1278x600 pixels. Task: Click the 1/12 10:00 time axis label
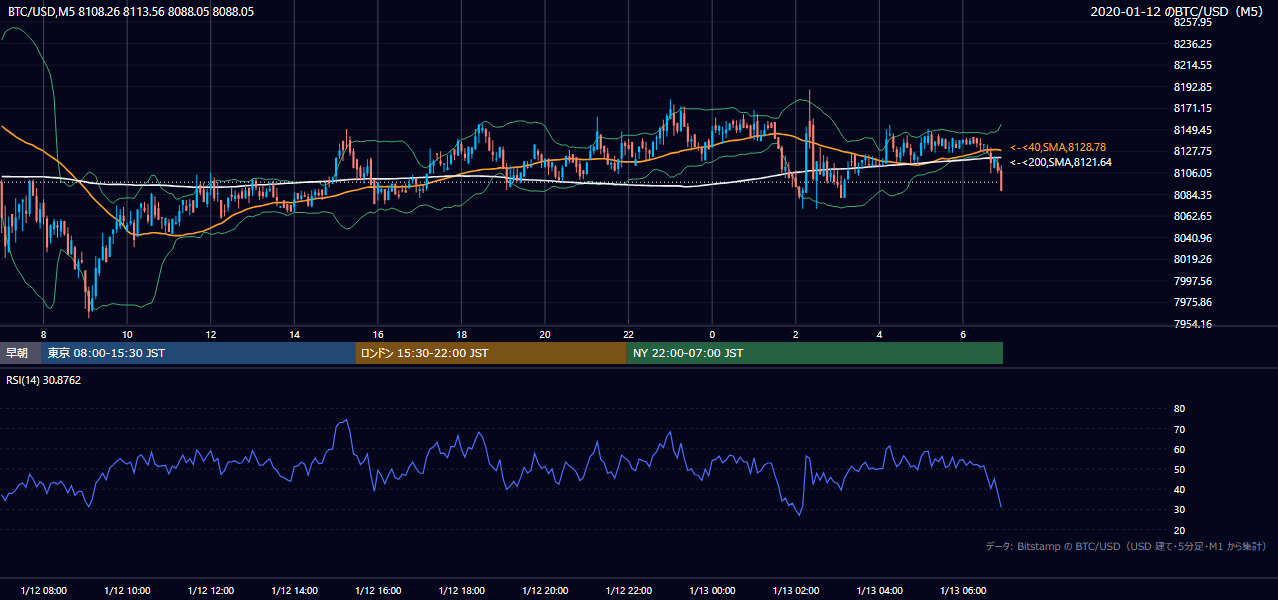(127, 591)
